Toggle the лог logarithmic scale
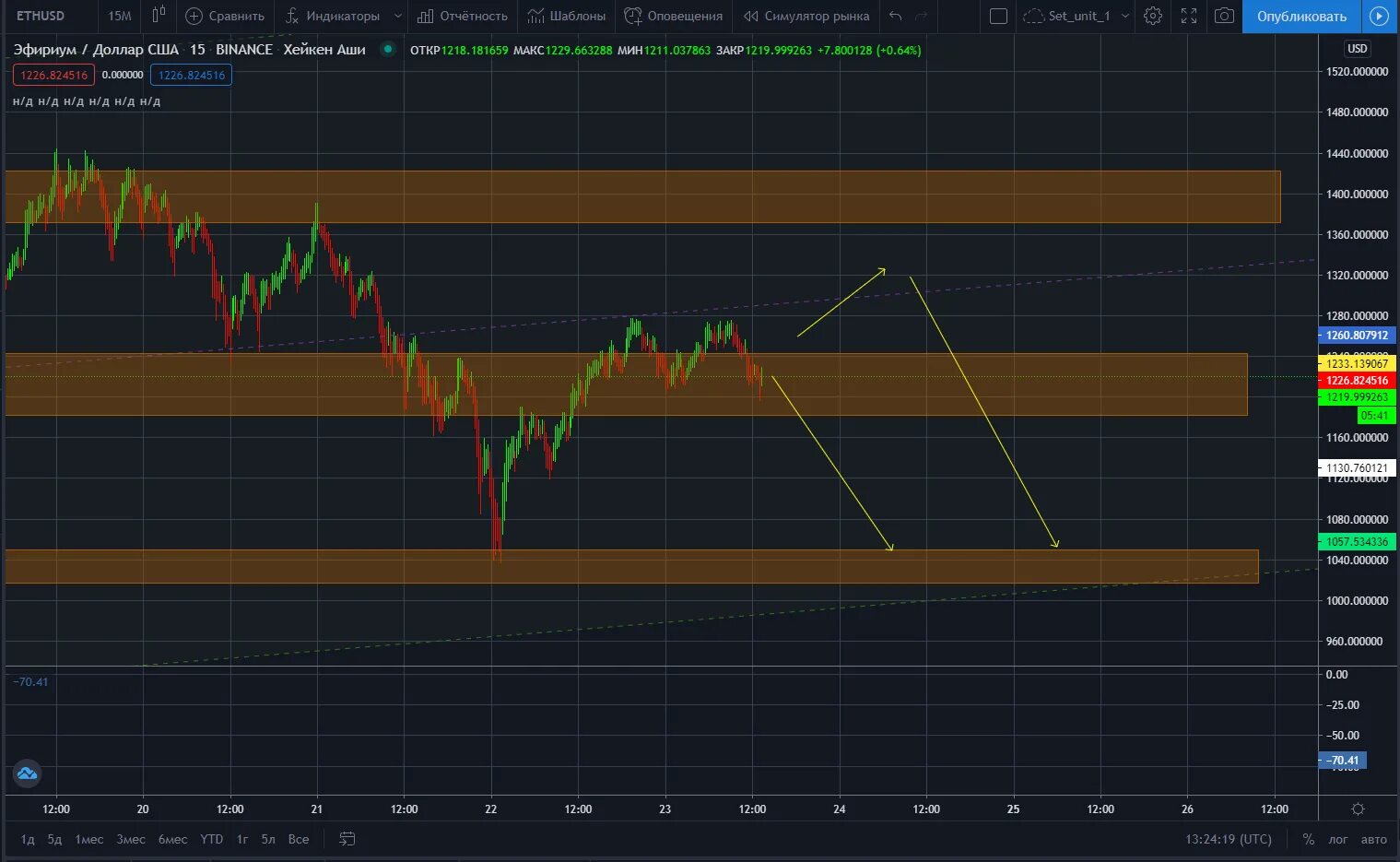This screenshot has width=1400, height=862. point(1338,839)
